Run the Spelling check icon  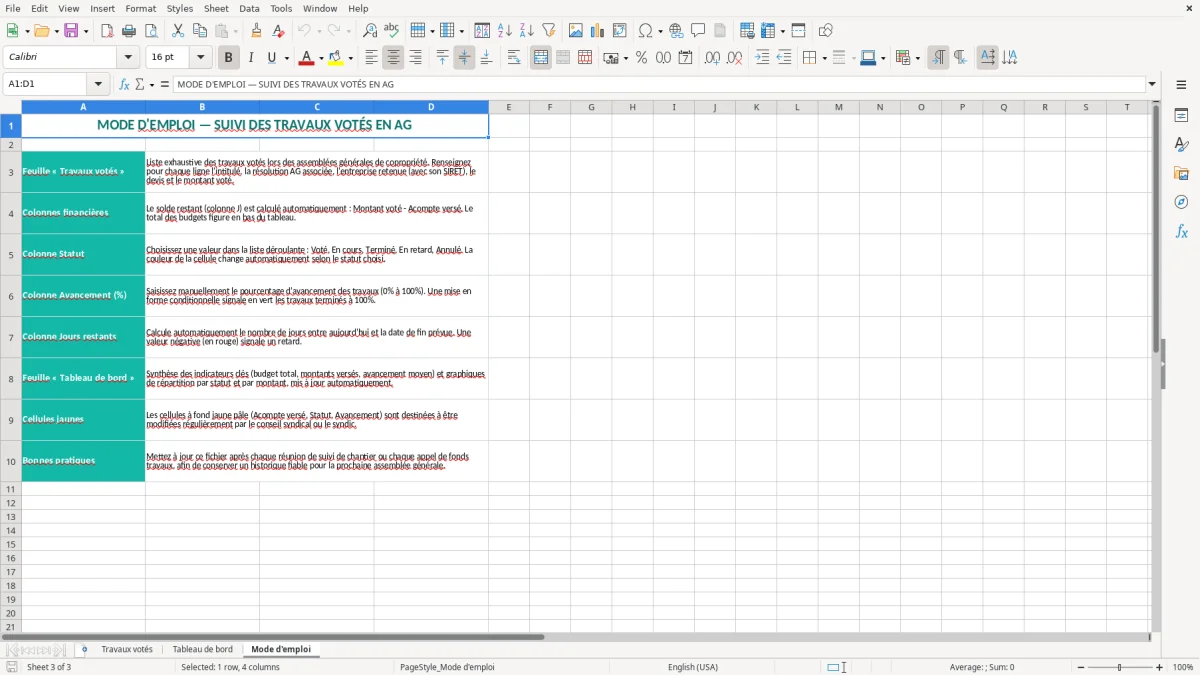pos(391,31)
